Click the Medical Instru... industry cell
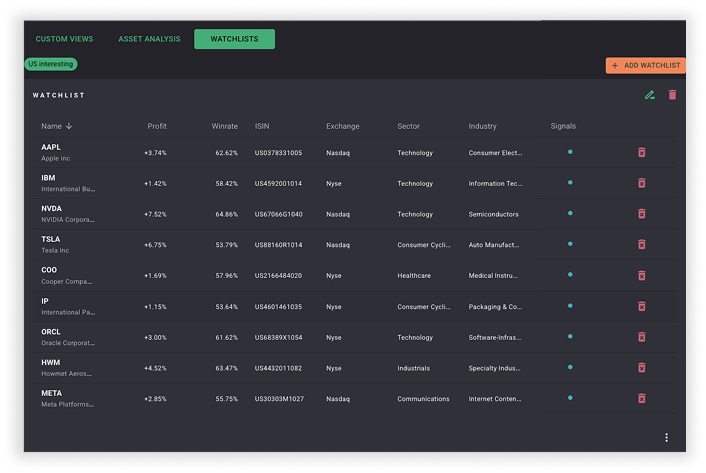 click(493, 275)
